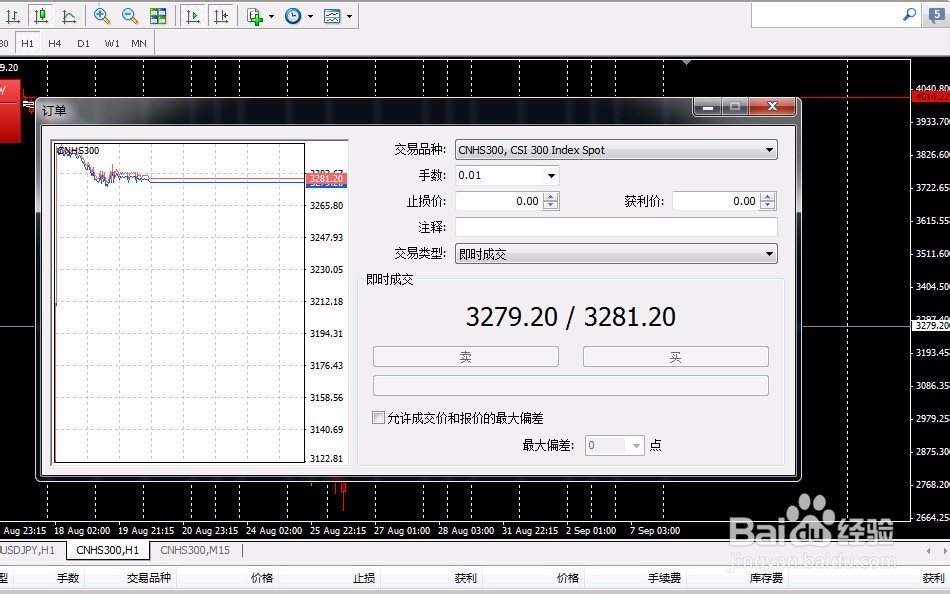
Task: Open the 交易品种 symbol dropdown
Action: tap(769, 149)
